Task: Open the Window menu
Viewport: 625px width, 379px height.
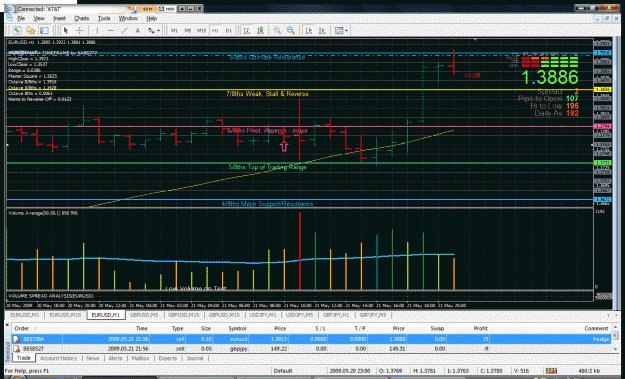Action: coord(128,18)
